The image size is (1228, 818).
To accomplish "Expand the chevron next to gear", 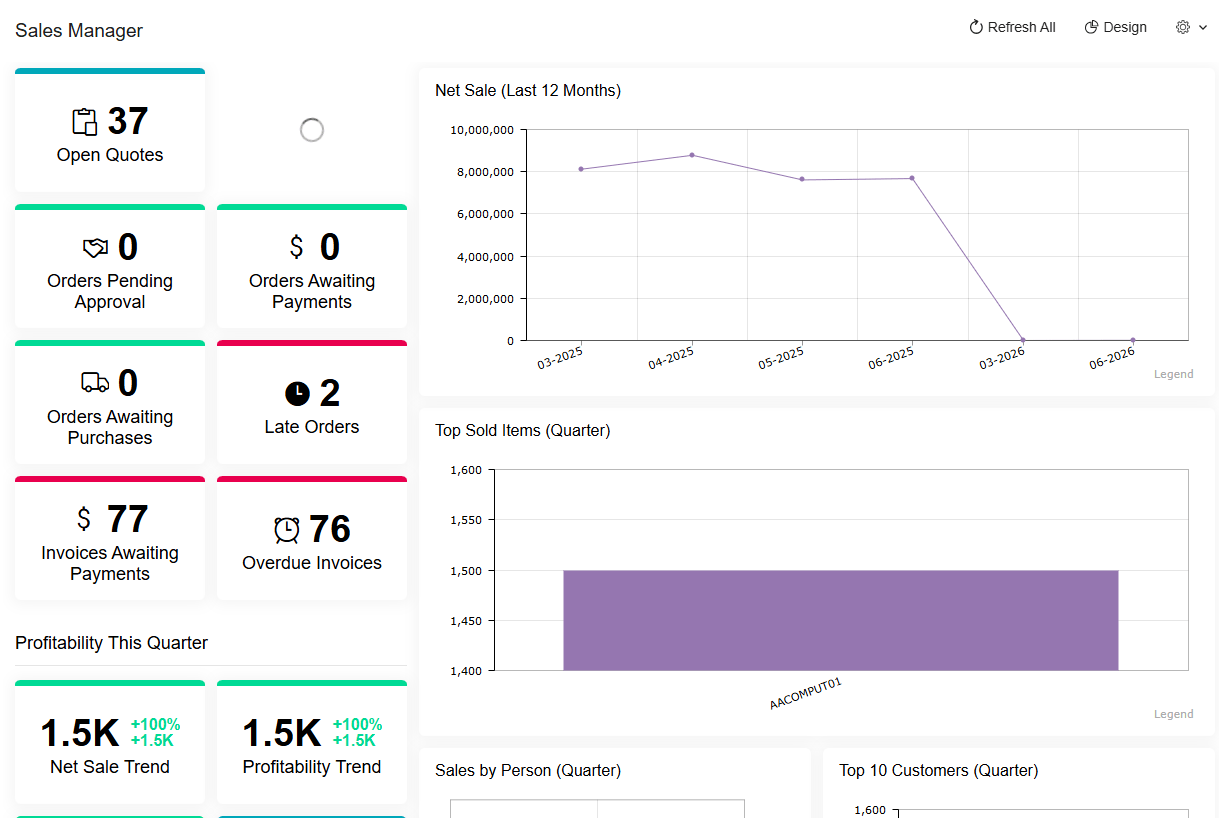I will (x=1203, y=28).
